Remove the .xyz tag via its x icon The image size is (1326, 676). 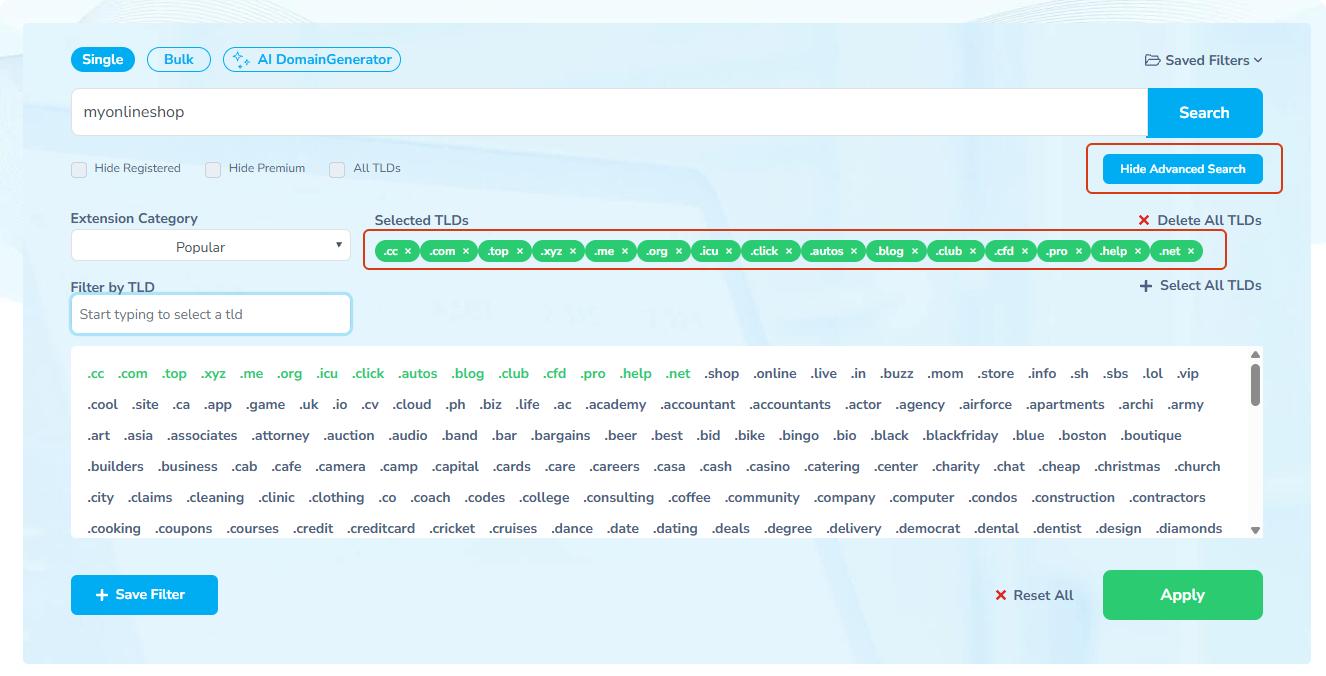tap(573, 252)
